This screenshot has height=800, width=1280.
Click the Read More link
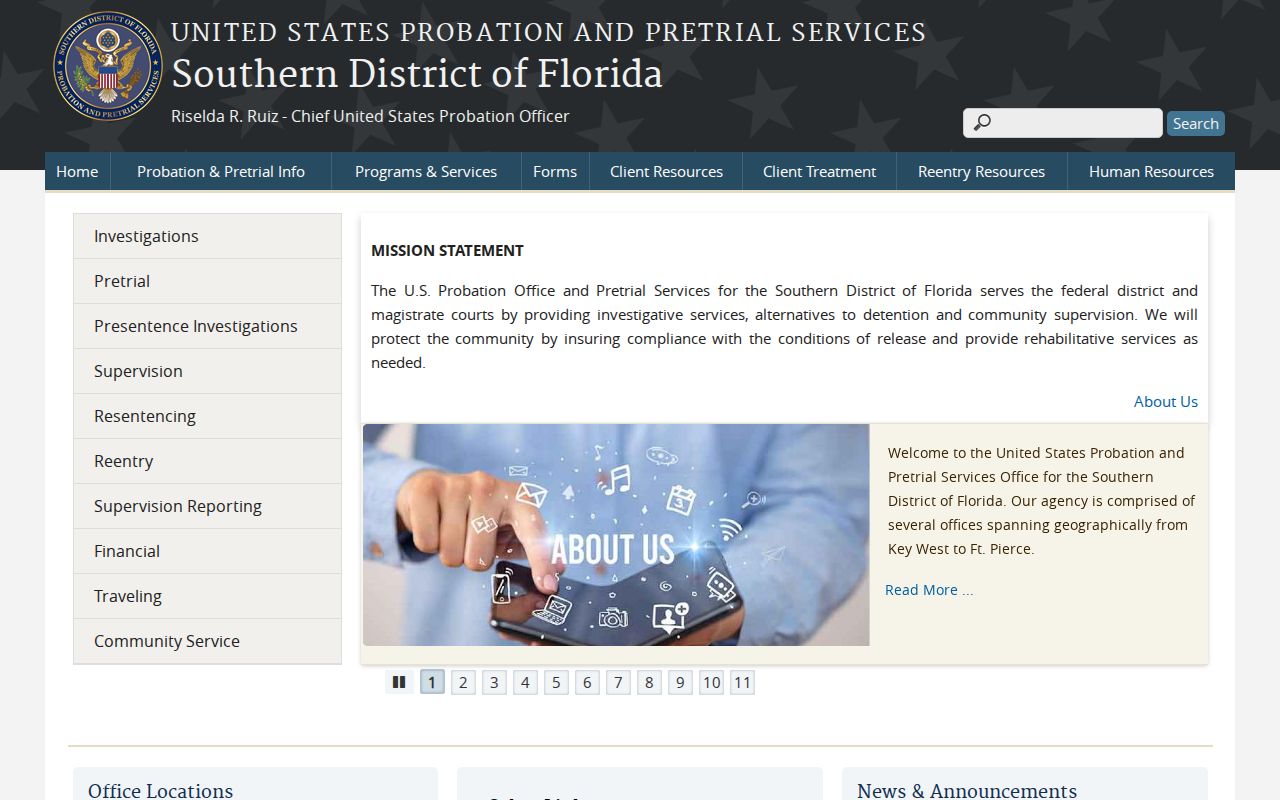coord(929,590)
